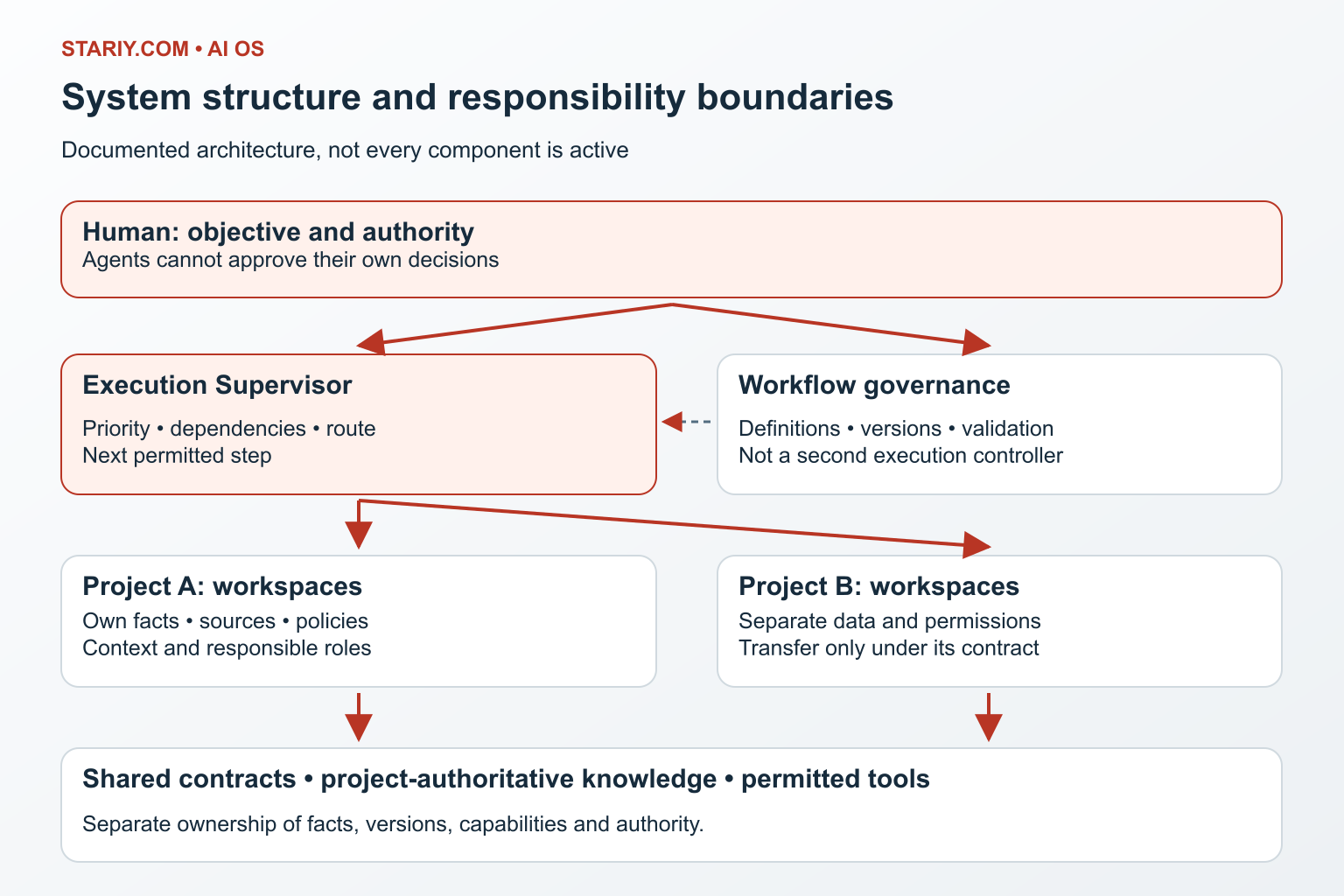Select the 'Project B: workspaces' heading
Screen dimensions: 1344x896
coord(878,586)
